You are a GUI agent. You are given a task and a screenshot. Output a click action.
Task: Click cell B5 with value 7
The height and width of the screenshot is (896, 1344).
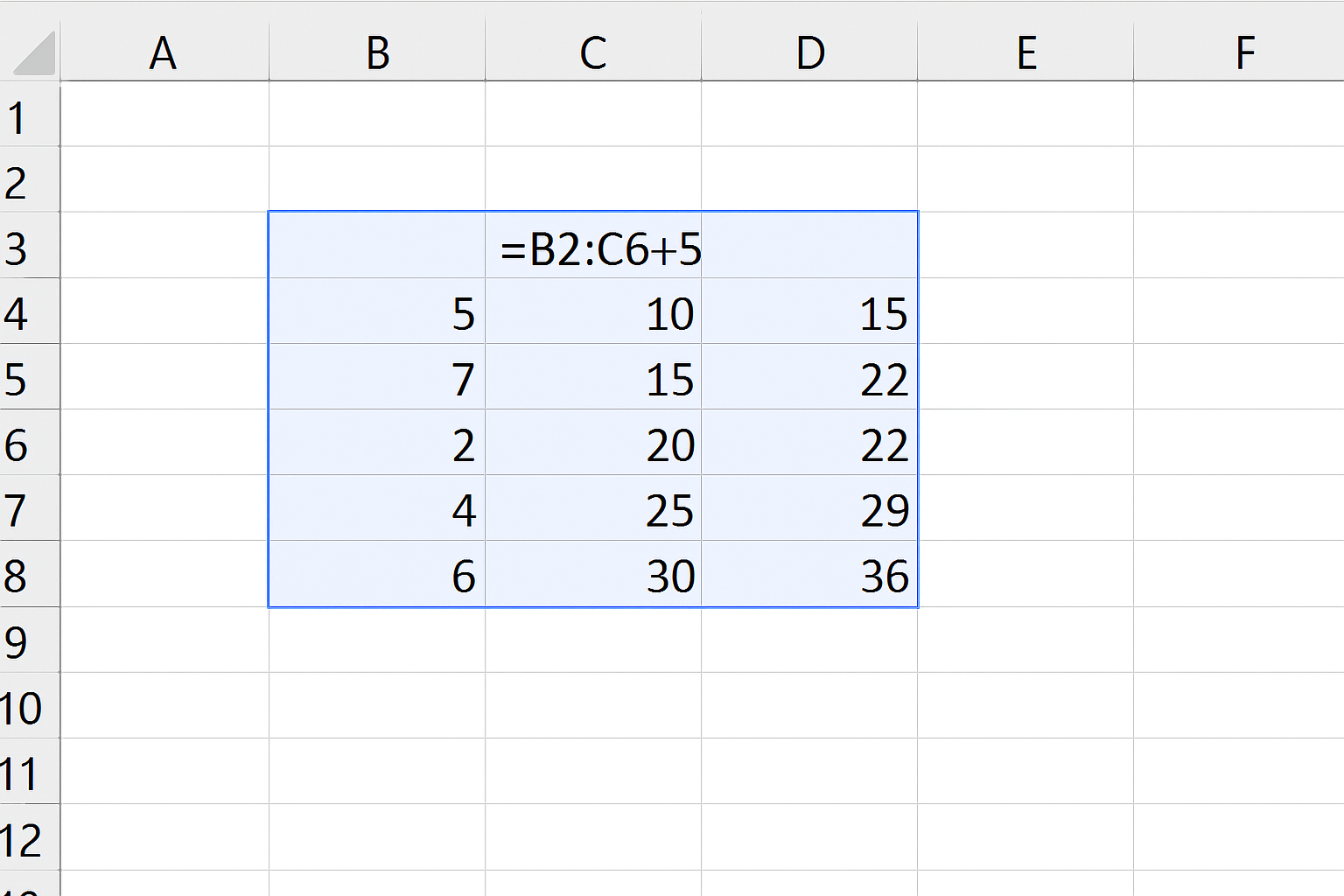[377, 376]
